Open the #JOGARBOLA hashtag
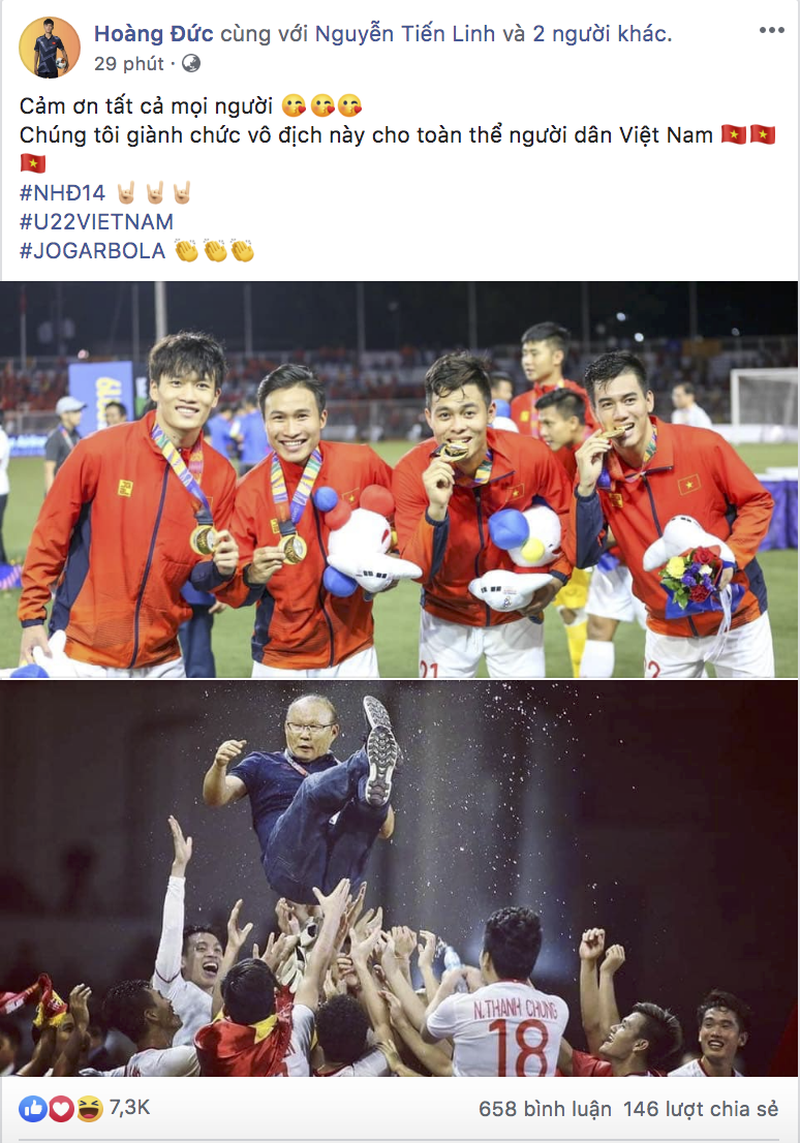This screenshot has height=1143, width=800. pyautogui.click(x=93, y=251)
